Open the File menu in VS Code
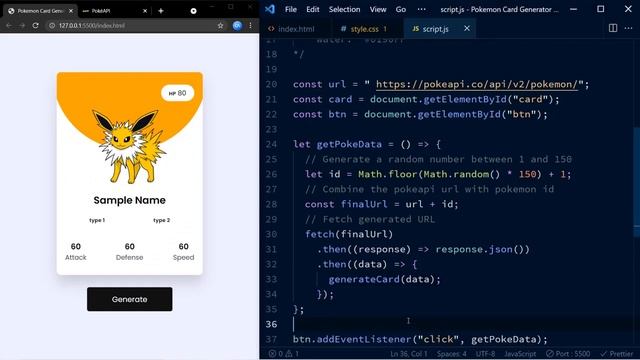The image size is (640, 360). [291, 9]
